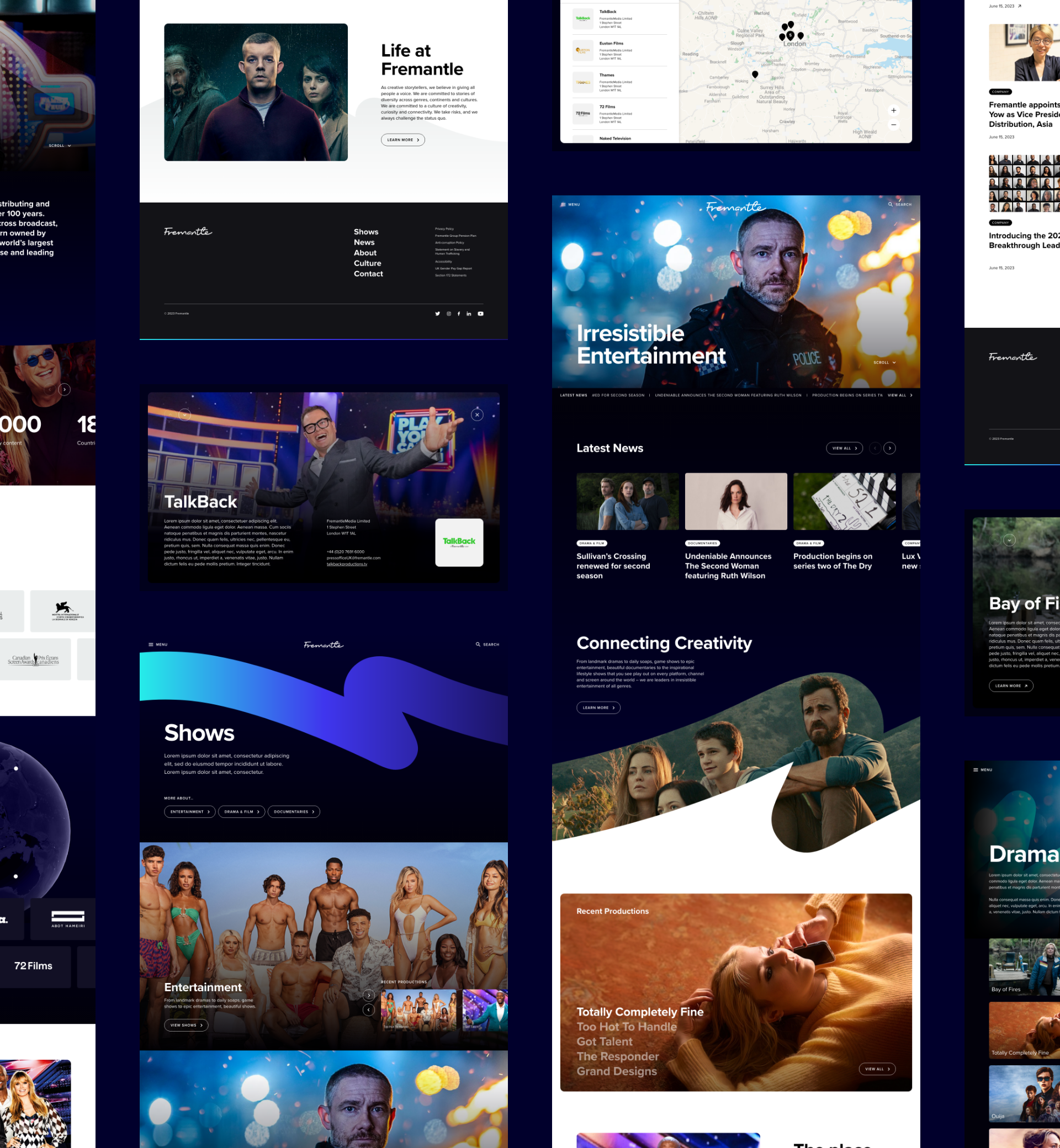Close the TalkBack detail card
Viewport: 1060px width, 1148px height.
point(476,414)
